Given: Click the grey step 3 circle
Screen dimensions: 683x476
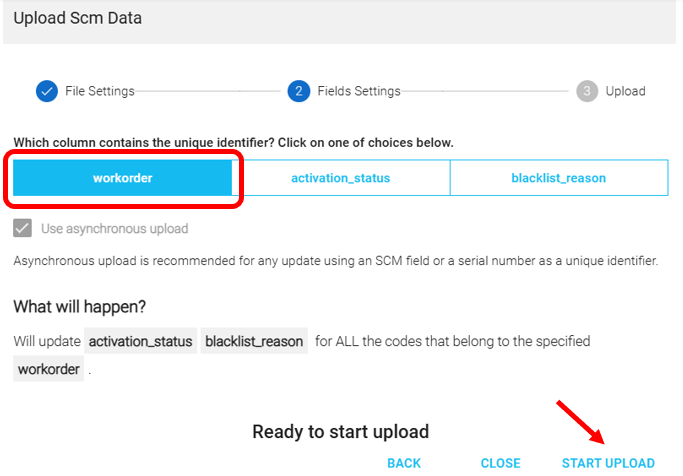Looking at the screenshot, I should tap(587, 91).
